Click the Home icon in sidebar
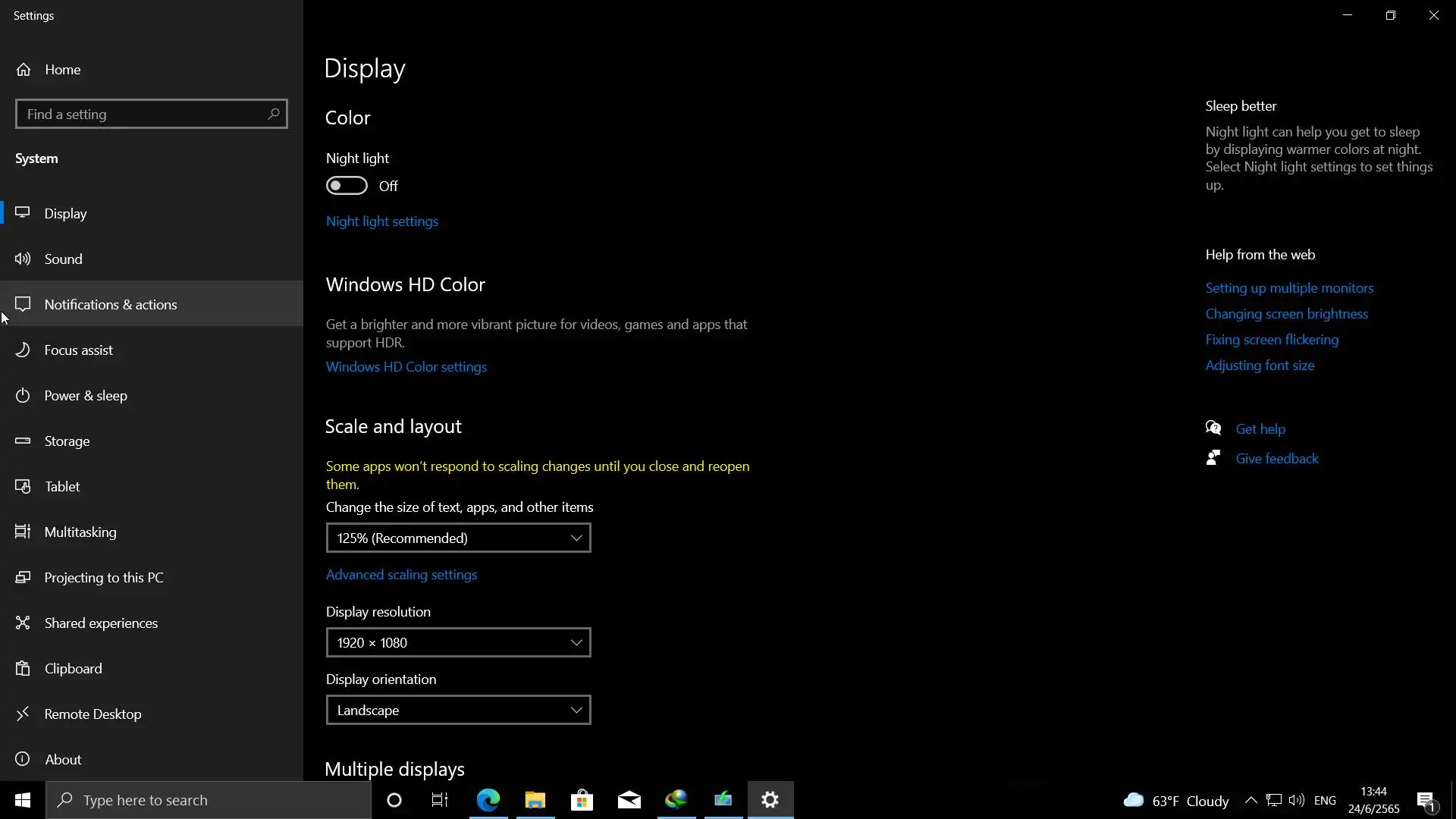The width and height of the screenshot is (1456, 819). [x=24, y=70]
